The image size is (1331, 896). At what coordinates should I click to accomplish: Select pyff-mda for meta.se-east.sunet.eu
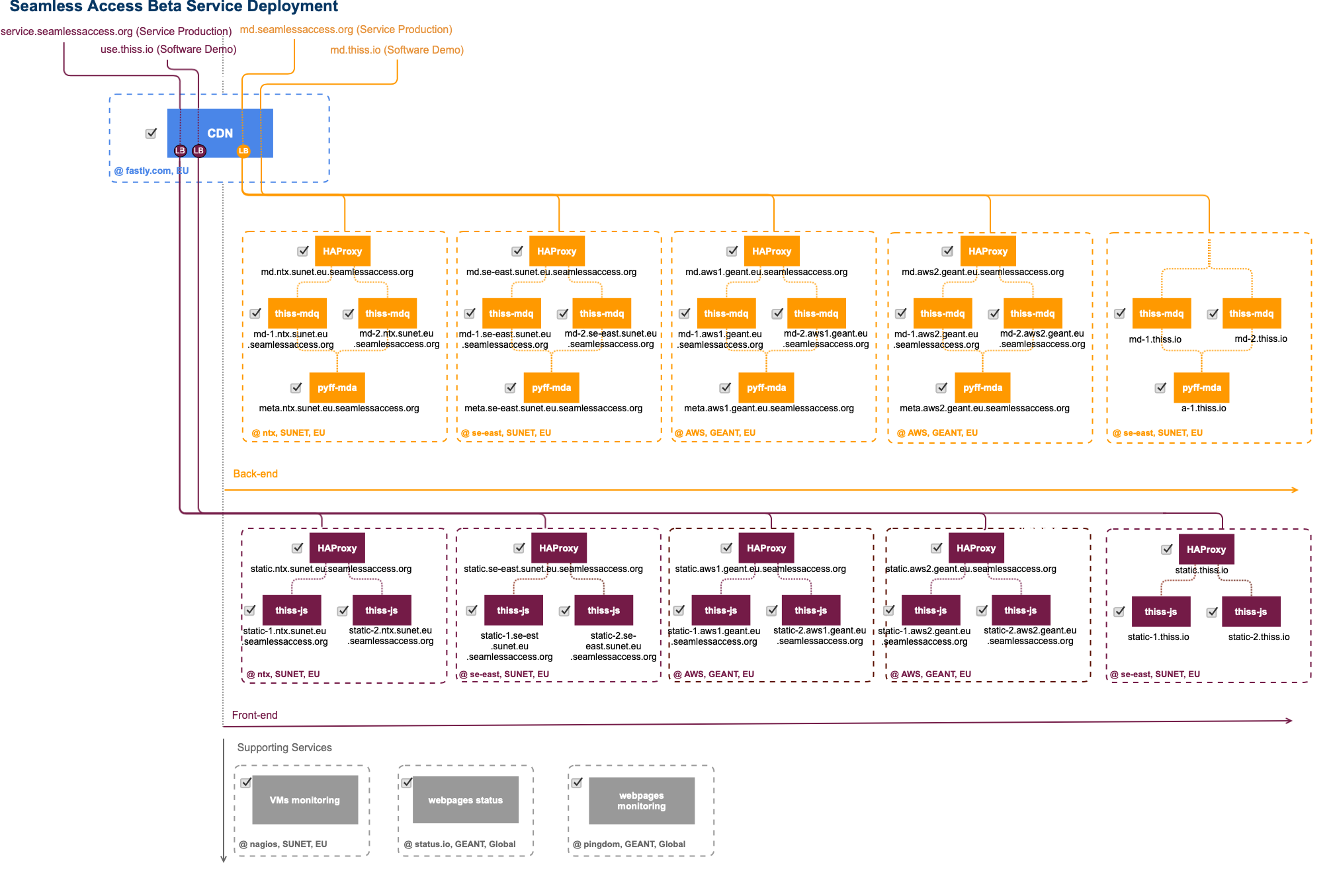pyautogui.click(x=552, y=387)
